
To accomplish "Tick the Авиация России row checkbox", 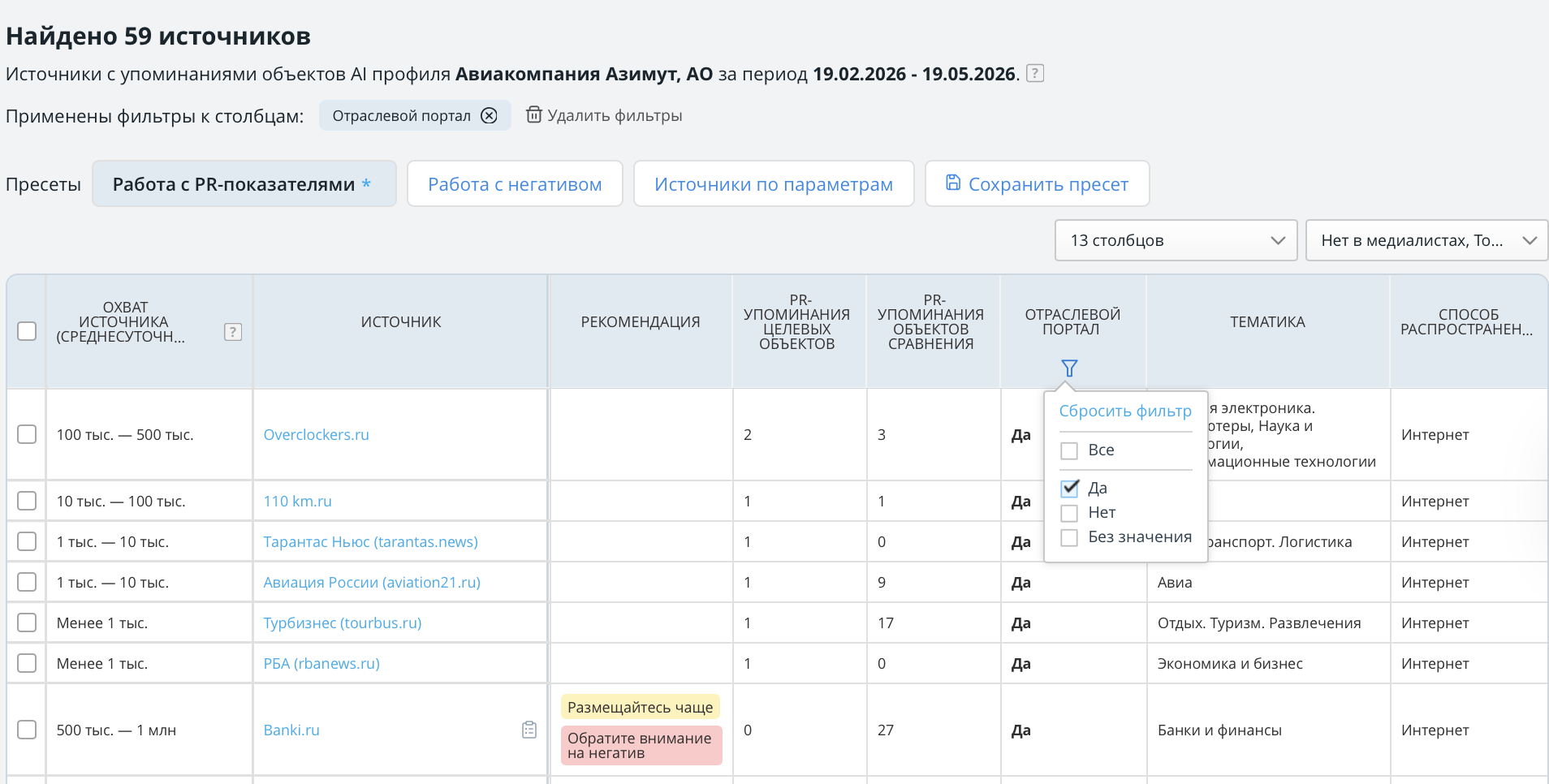I will pos(27,582).
